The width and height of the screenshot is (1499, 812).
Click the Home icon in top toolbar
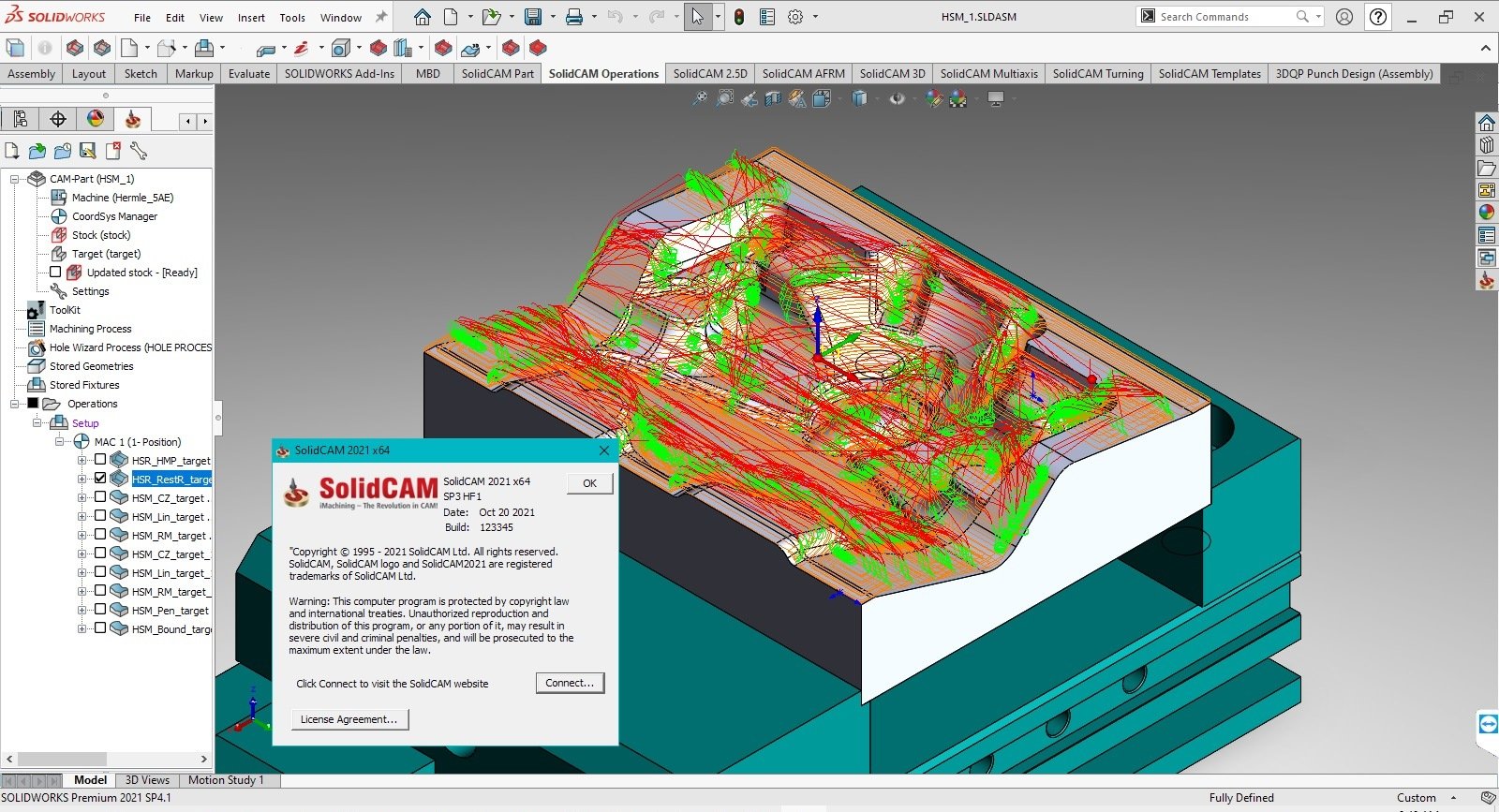[x=423, y=17]
